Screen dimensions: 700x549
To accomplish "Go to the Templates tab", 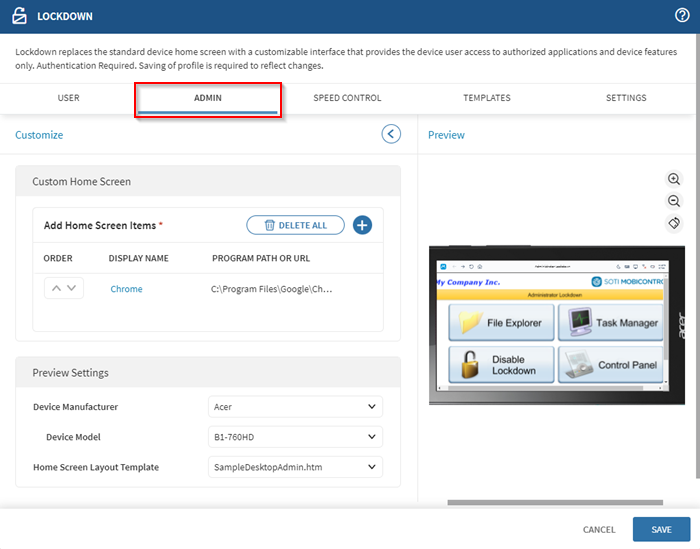I will (487, 98).
